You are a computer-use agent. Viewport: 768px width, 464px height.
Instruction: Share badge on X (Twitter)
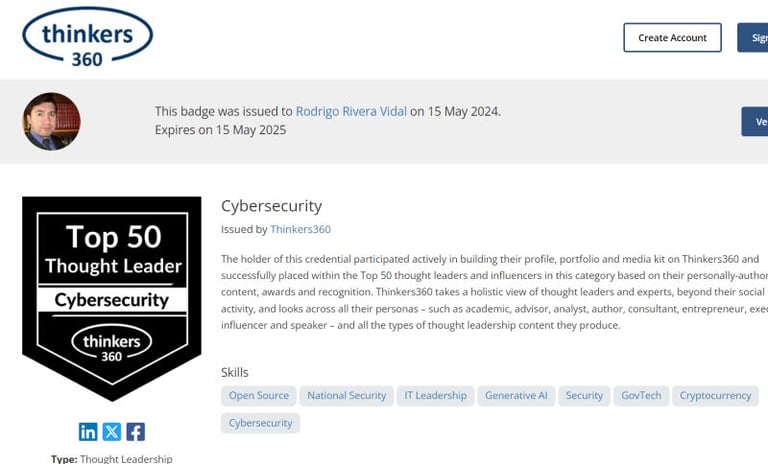112,431
